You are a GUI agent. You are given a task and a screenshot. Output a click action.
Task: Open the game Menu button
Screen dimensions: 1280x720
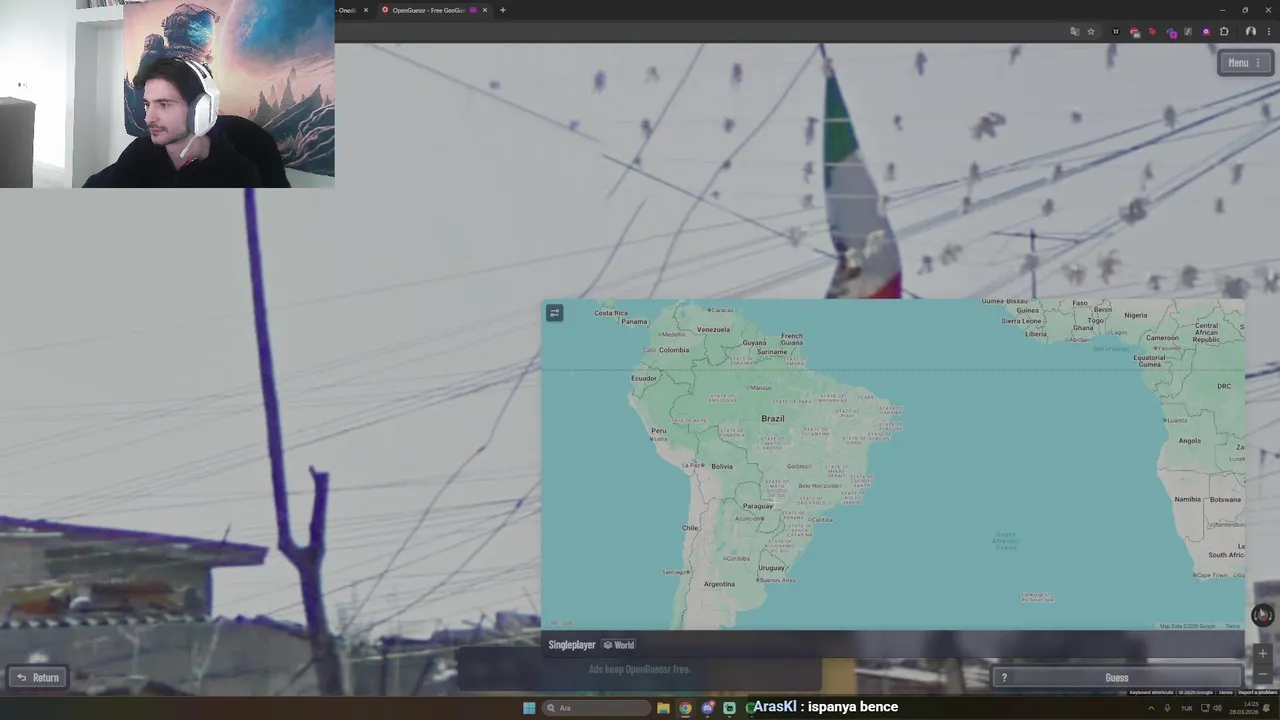point(1244,63)
